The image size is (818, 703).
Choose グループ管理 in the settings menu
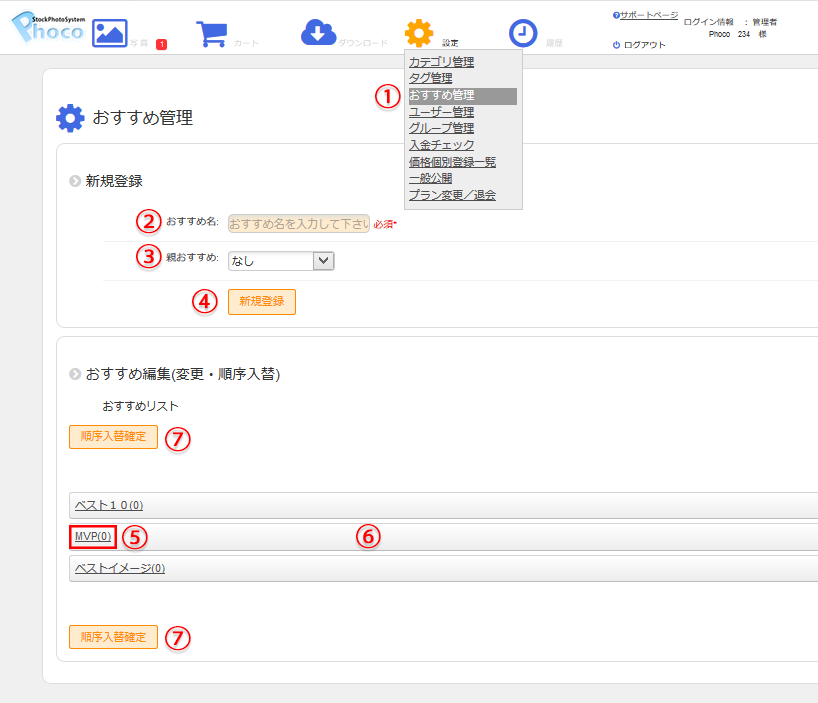(441, 128)
